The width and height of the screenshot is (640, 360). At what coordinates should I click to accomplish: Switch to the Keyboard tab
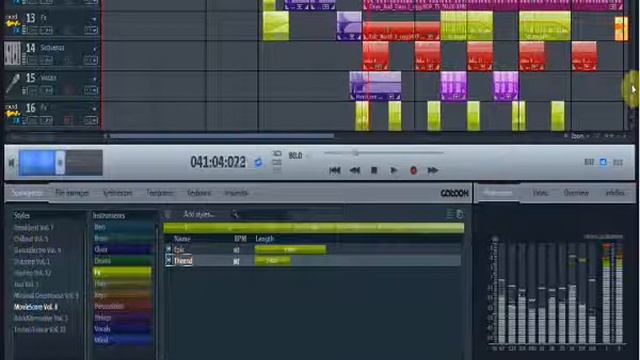[199, 193]
